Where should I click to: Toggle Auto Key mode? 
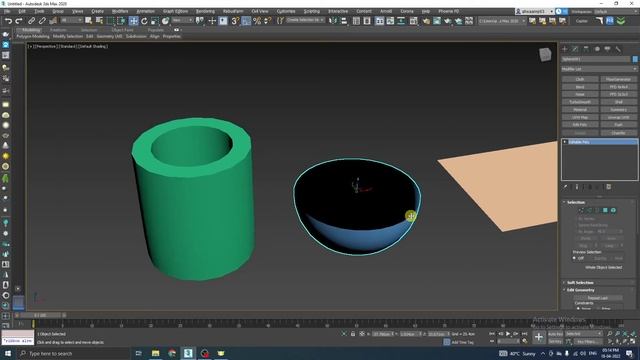pyautogui.click(x=555, y=334)
